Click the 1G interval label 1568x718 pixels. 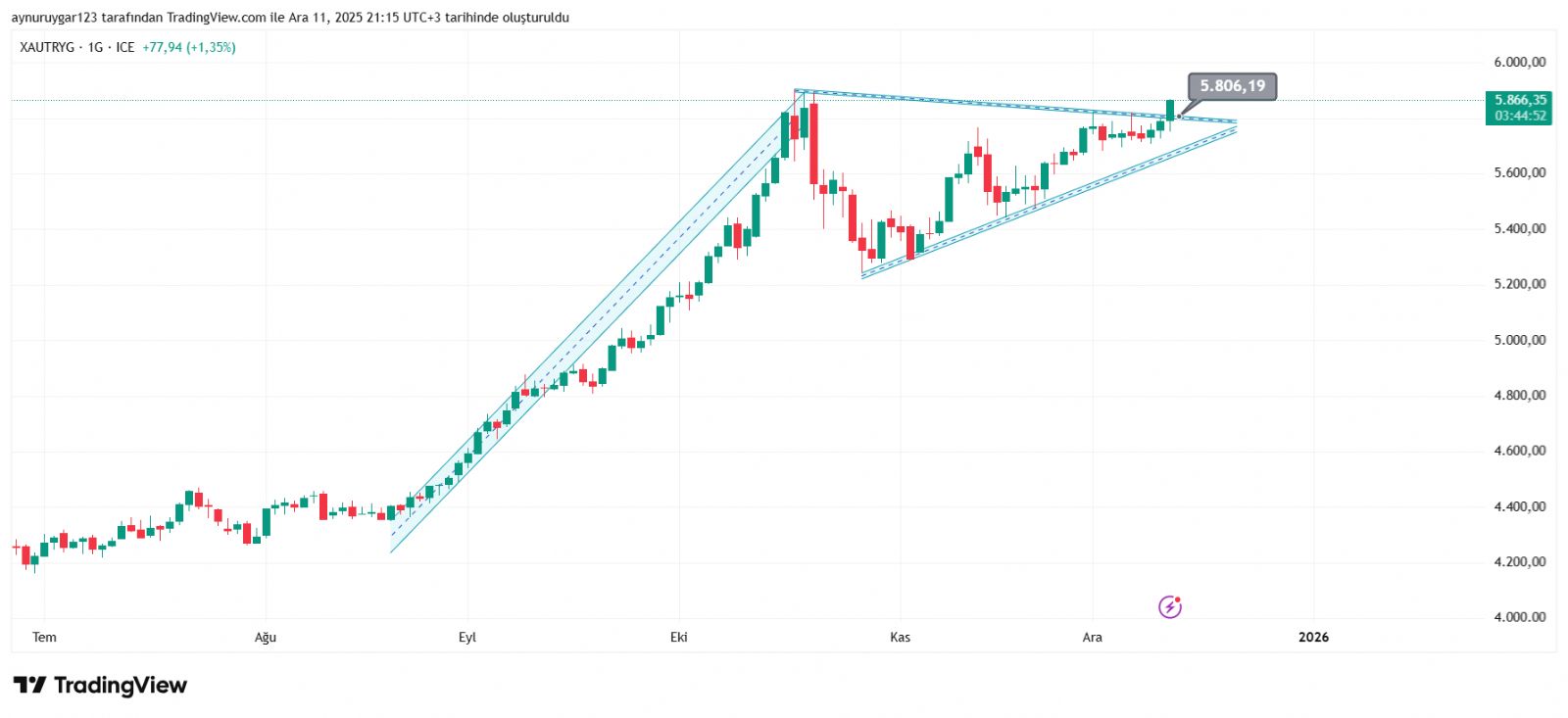click(95, 47)
